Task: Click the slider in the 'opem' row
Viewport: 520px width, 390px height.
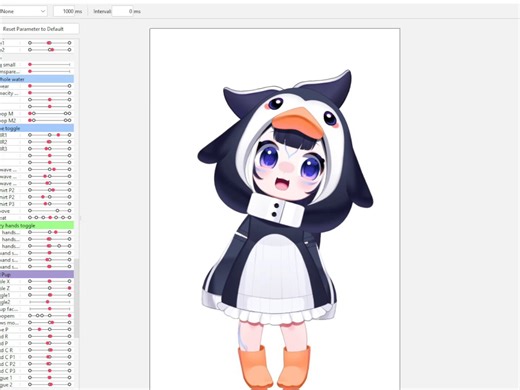Action: tap(50, 315)
